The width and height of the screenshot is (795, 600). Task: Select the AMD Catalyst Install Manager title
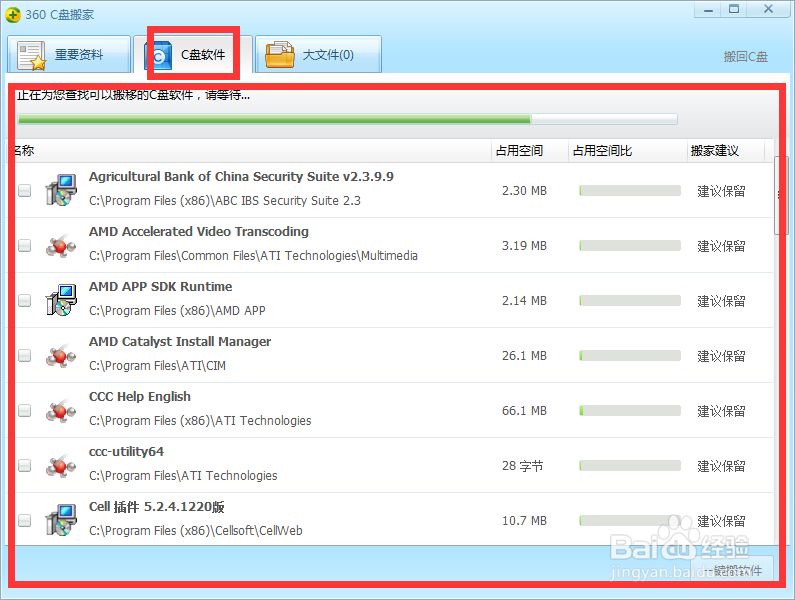[180, 342]
